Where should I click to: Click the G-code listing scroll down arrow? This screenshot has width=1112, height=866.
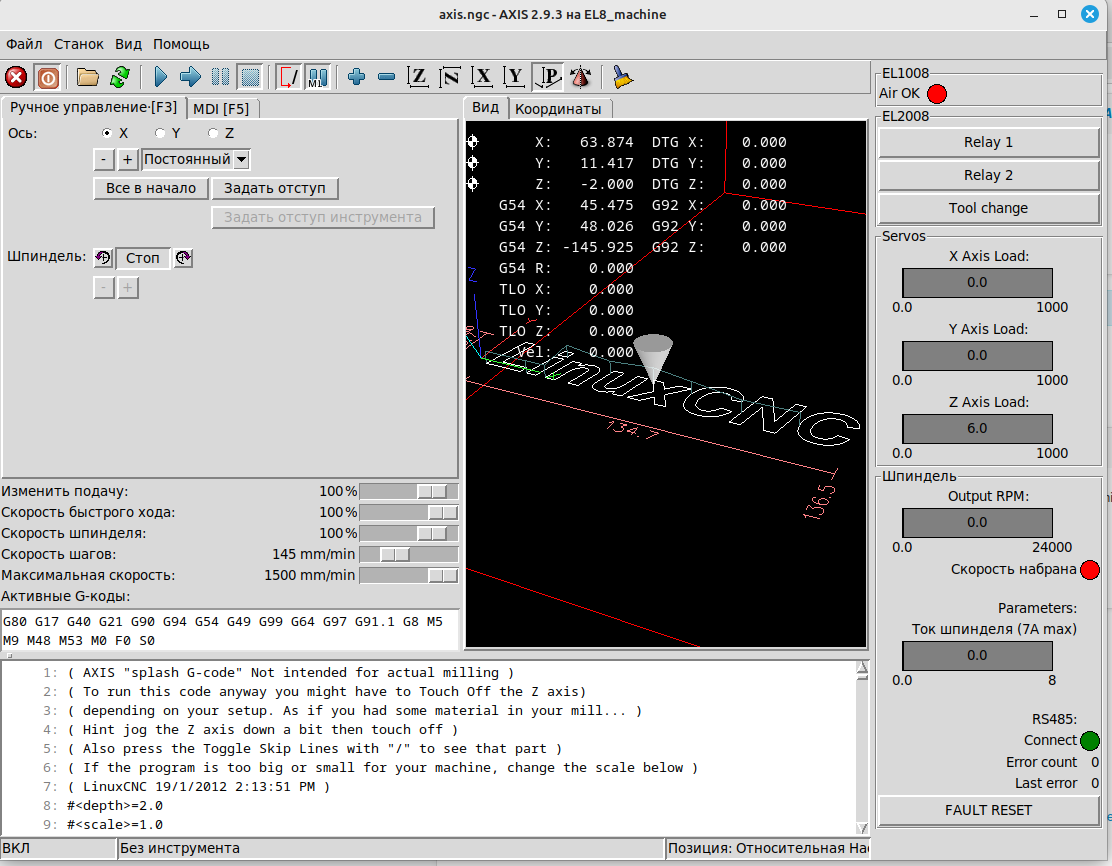(x=862, y=827)
